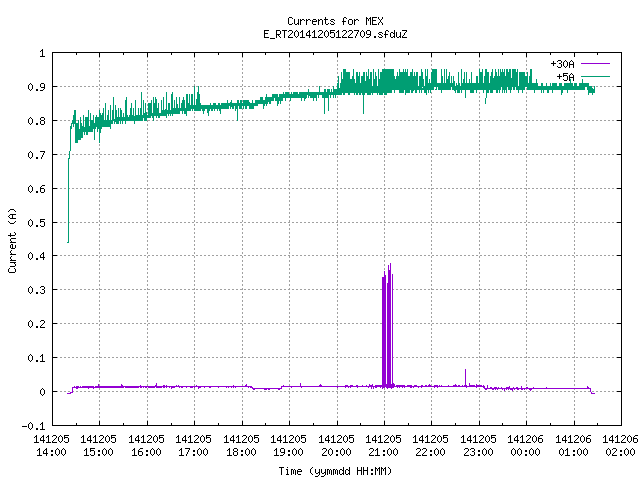Click the y-axis tick label "0.9"
The width and height of the screenshot is (640, 480).
point(36,87)
